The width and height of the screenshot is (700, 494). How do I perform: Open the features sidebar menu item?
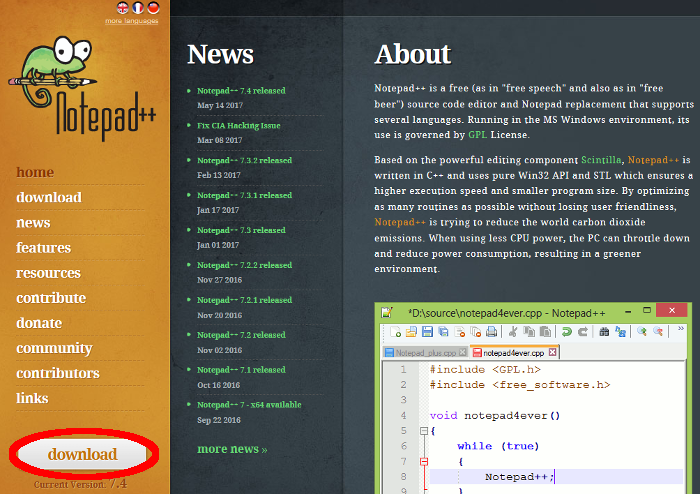44,248
